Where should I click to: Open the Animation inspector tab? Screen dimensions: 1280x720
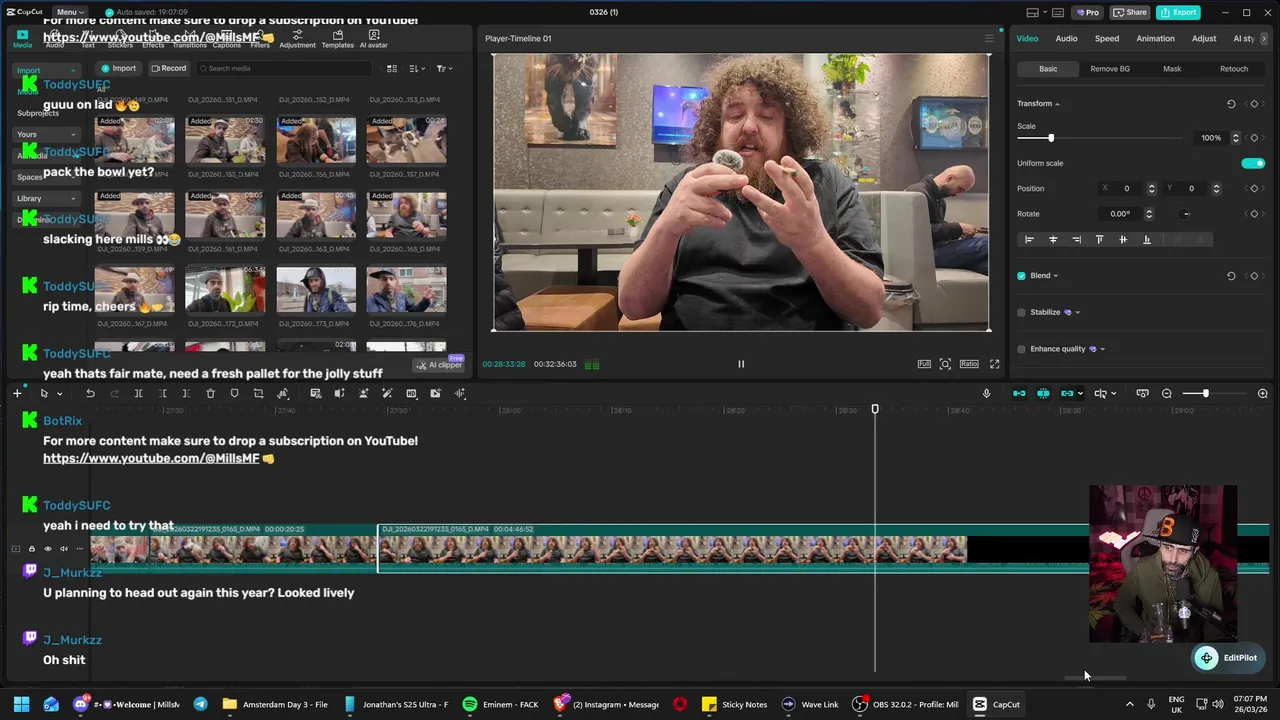(1155, 39)
